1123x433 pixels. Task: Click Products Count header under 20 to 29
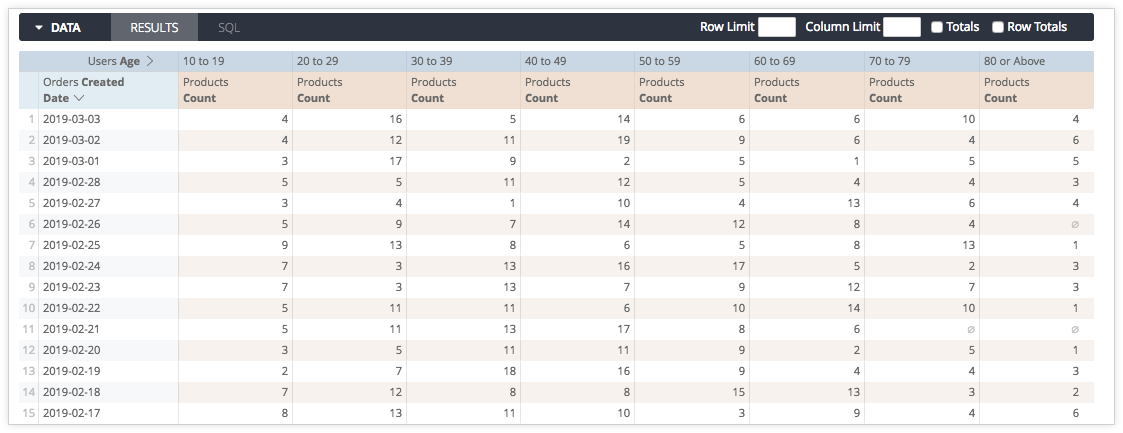click(320, 90)
